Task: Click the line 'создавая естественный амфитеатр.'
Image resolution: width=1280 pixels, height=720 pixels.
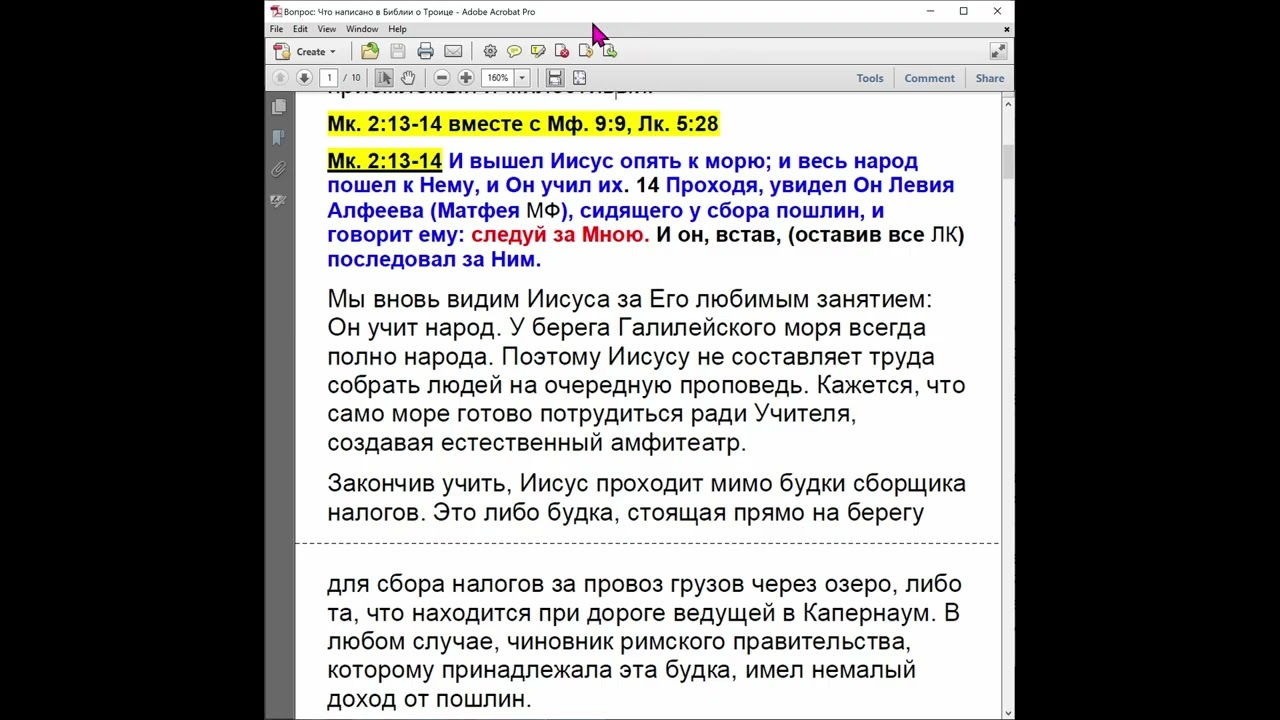Action: [537, 442]
